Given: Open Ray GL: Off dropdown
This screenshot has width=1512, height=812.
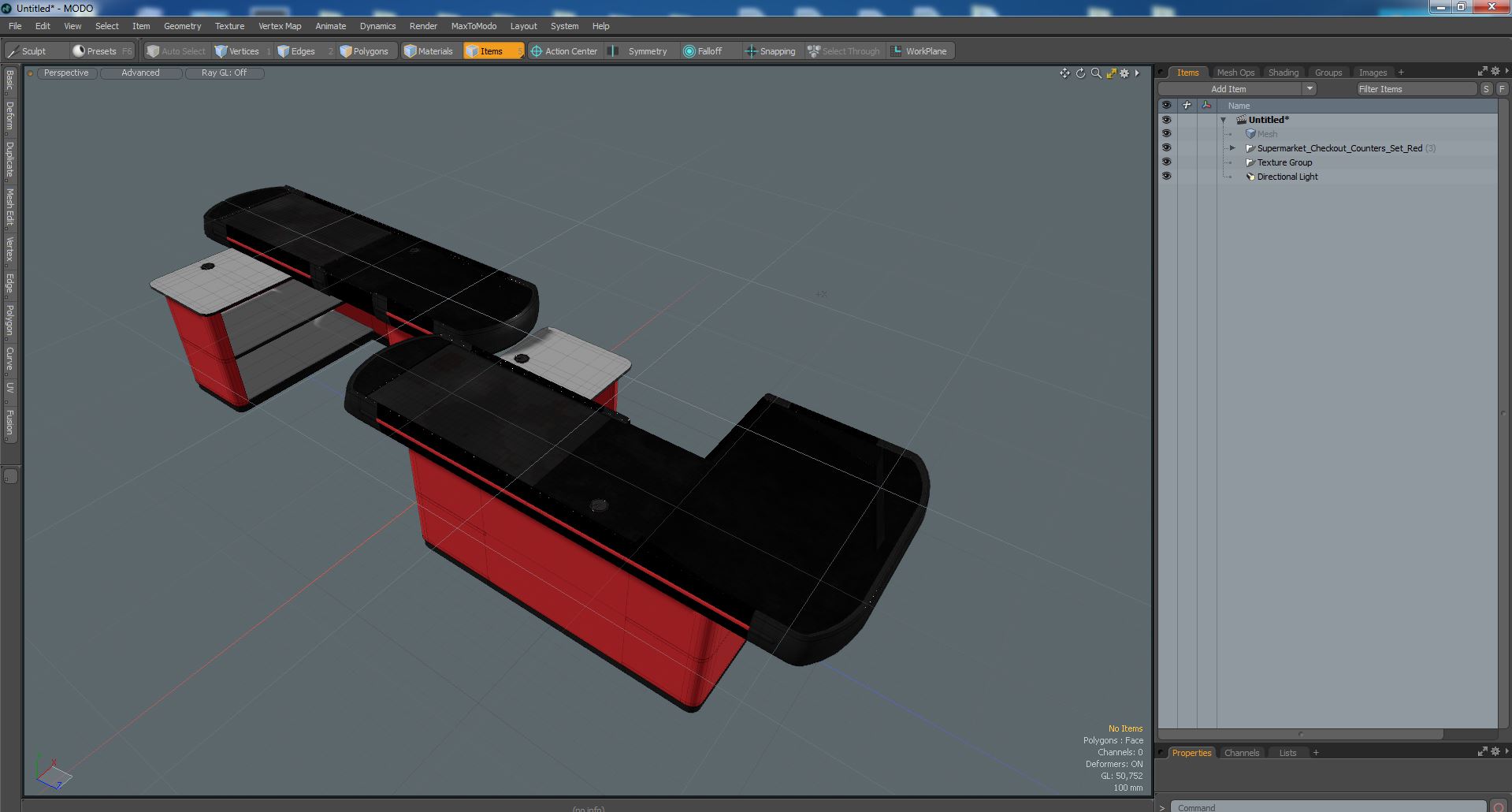Looking at the screenshot, I should (x=224, y=73).
